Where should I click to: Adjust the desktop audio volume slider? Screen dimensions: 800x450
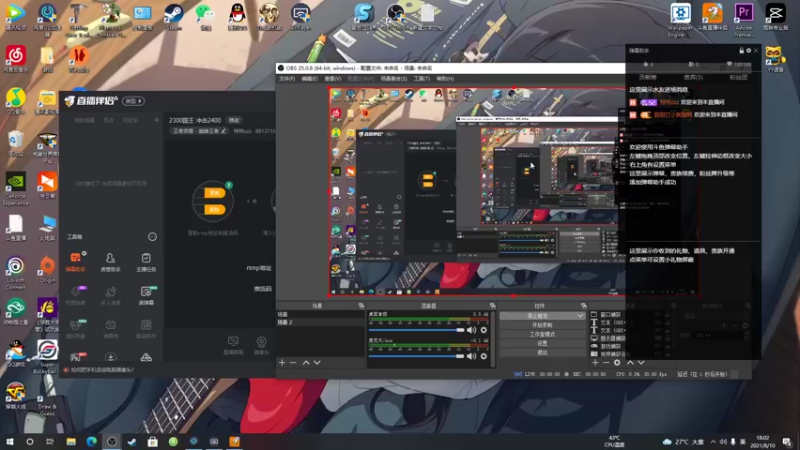[416, 330]
